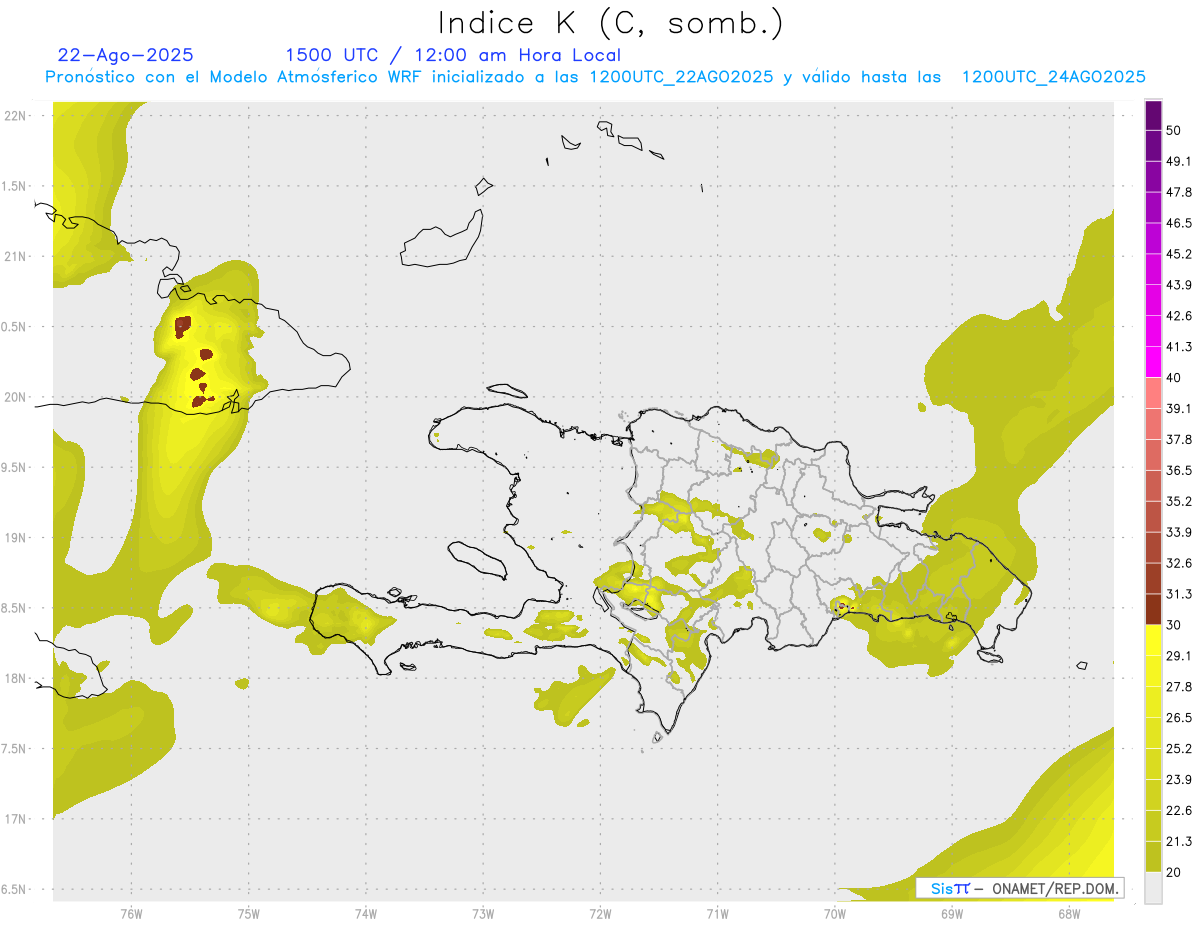Viewport: 1200px width, 927px height.
Task: Click 'Pronóstico con el Modelo Atmósferico WRF' text
Action: point(235,77)
